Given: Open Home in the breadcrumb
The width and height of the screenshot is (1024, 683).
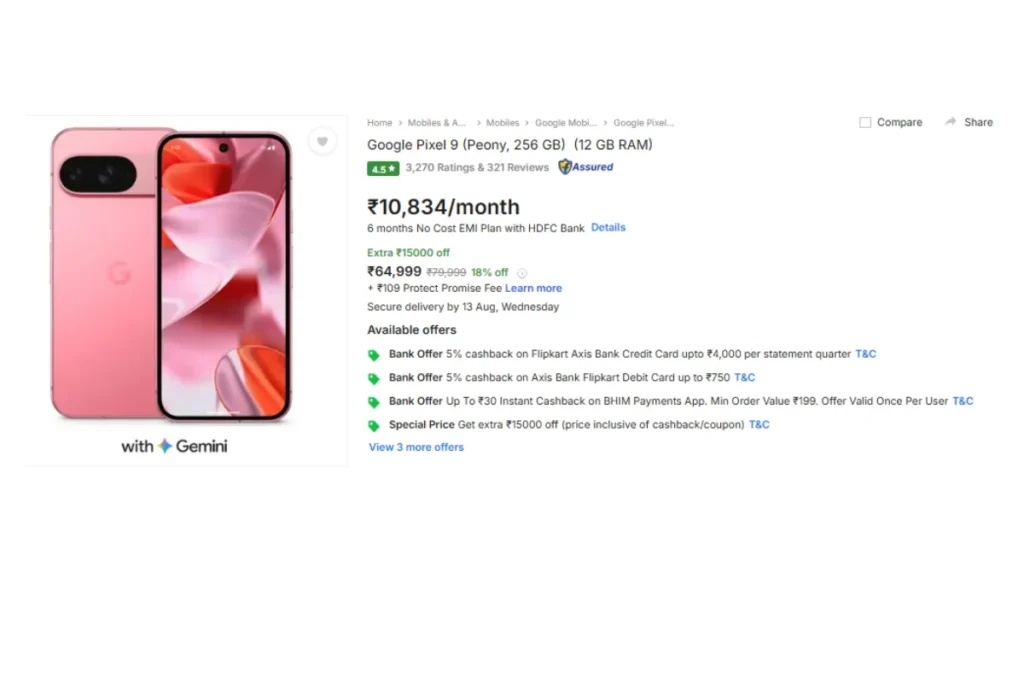Looking at the screenshot, I should [x=379, y=123].
